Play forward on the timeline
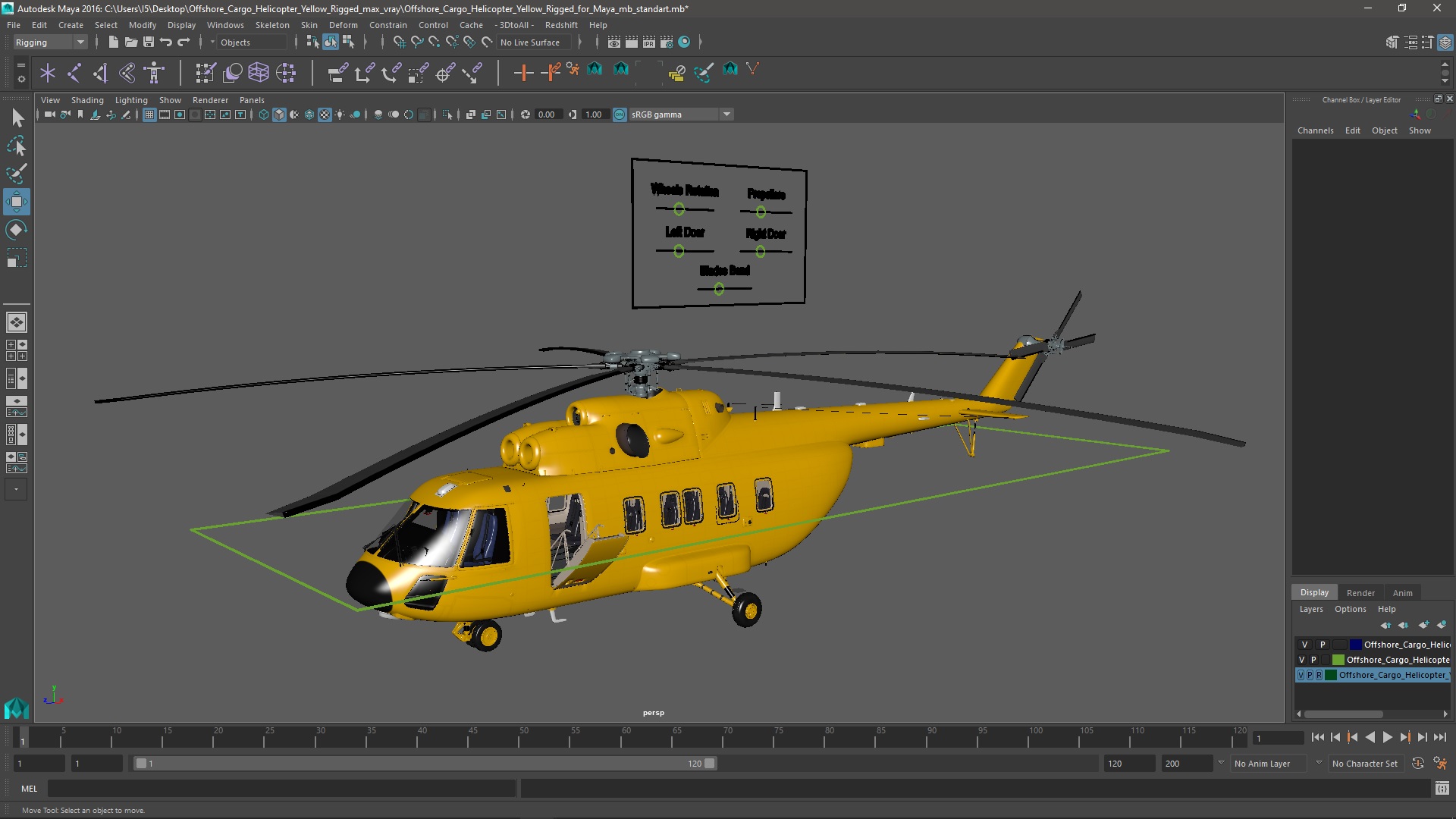This screenshot has height=819, width=1456. [1387, 737]
